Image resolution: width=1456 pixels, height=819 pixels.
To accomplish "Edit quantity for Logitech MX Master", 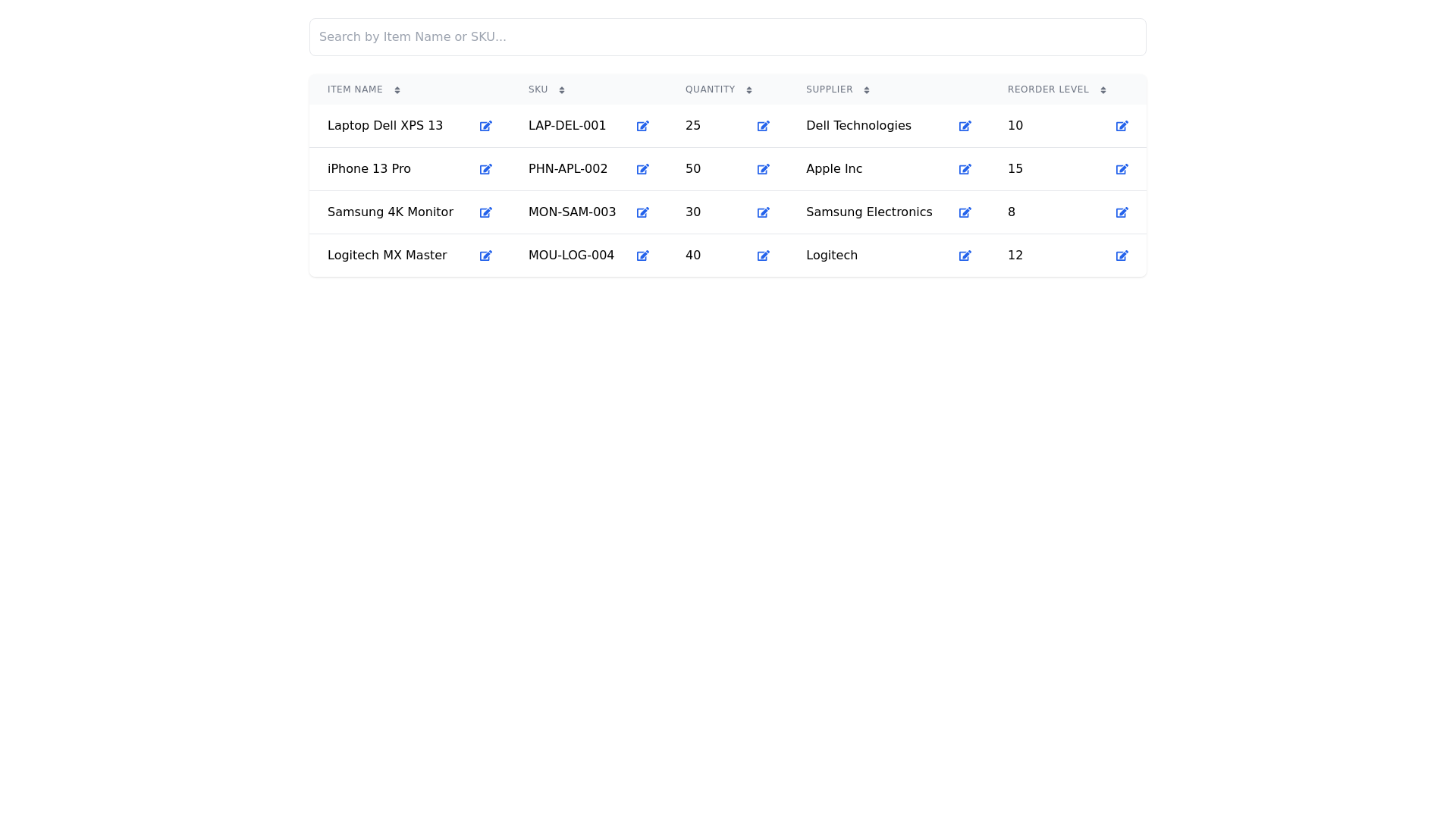I will click(763, 256).
